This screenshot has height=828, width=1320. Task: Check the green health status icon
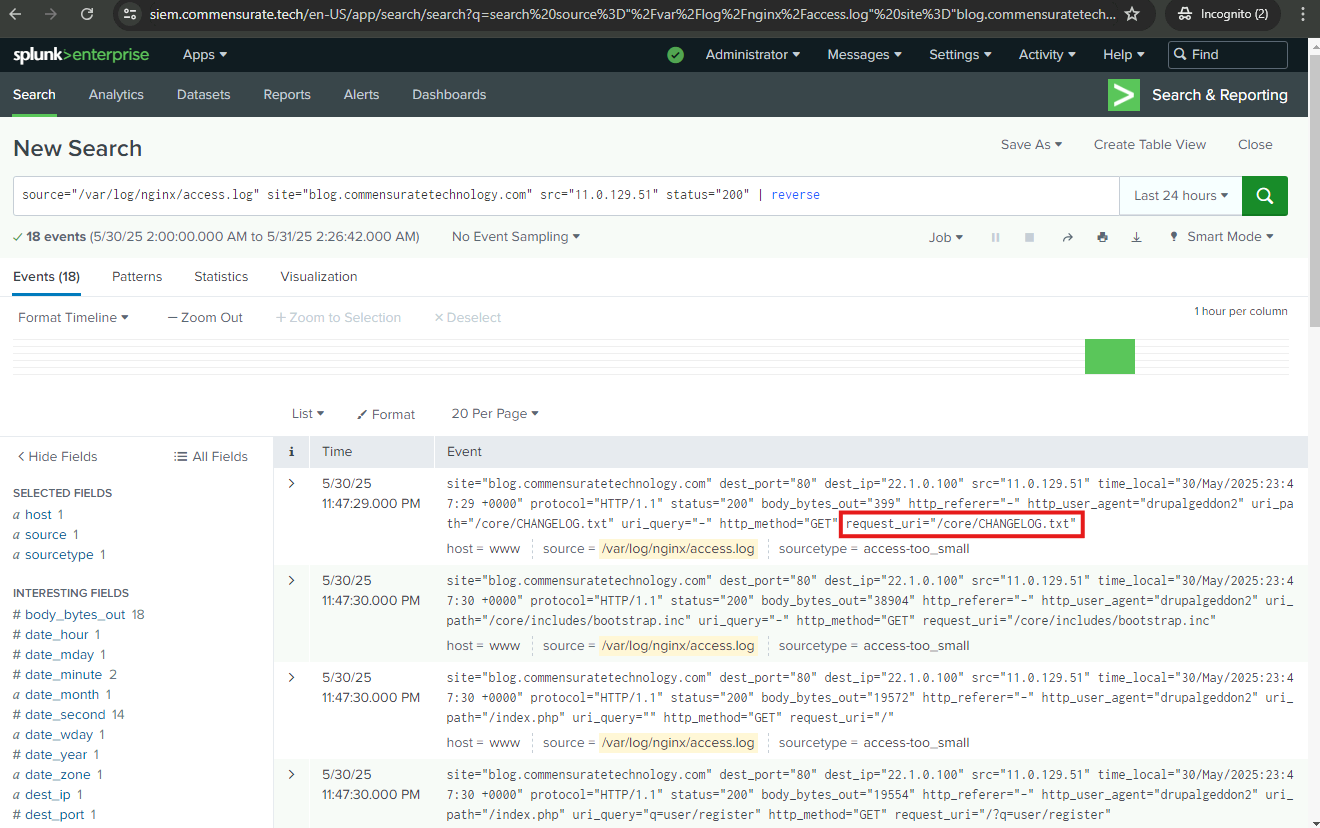(x=675, y=55)
